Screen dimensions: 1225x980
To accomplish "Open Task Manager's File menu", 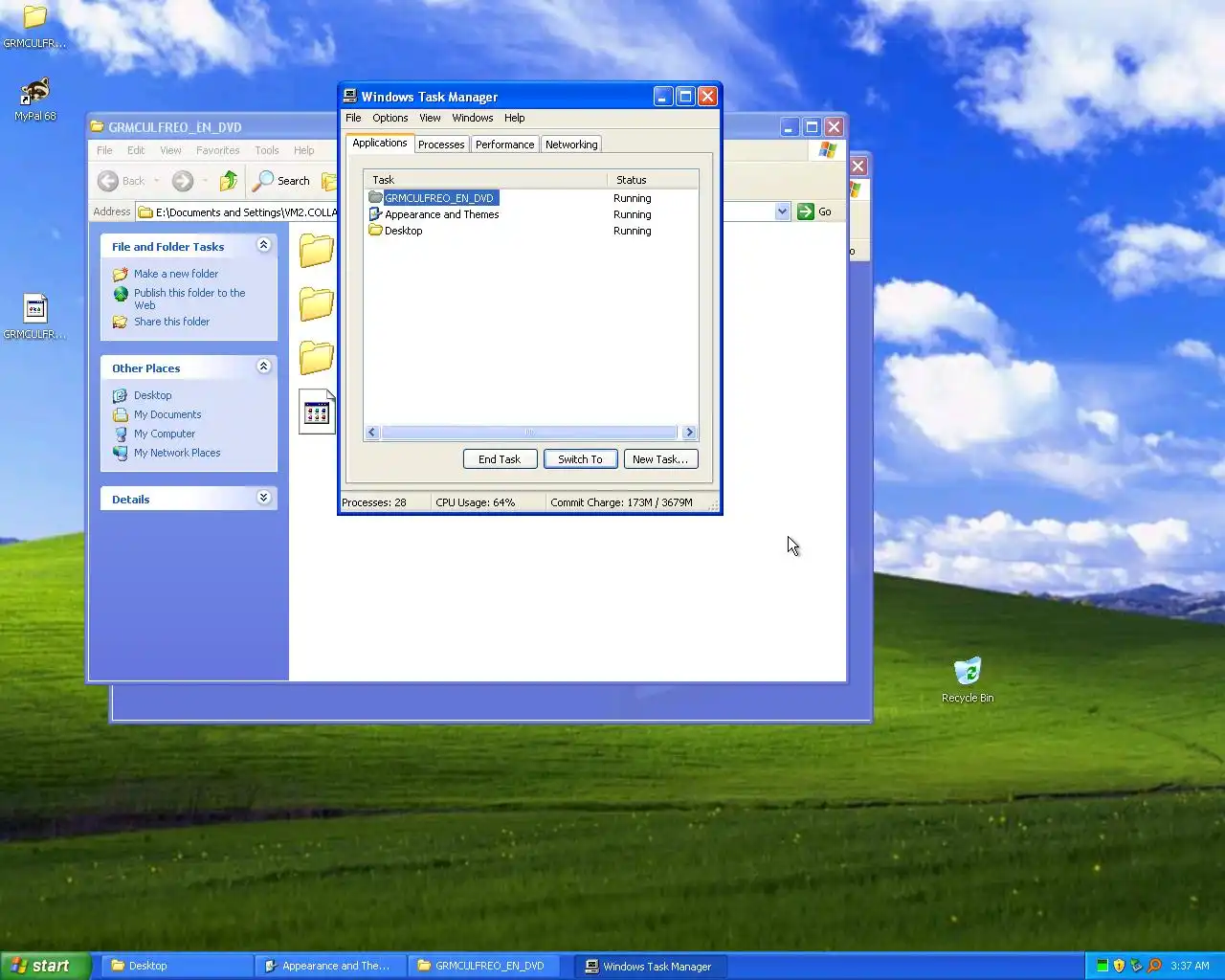I will click(x=353, y=118).
